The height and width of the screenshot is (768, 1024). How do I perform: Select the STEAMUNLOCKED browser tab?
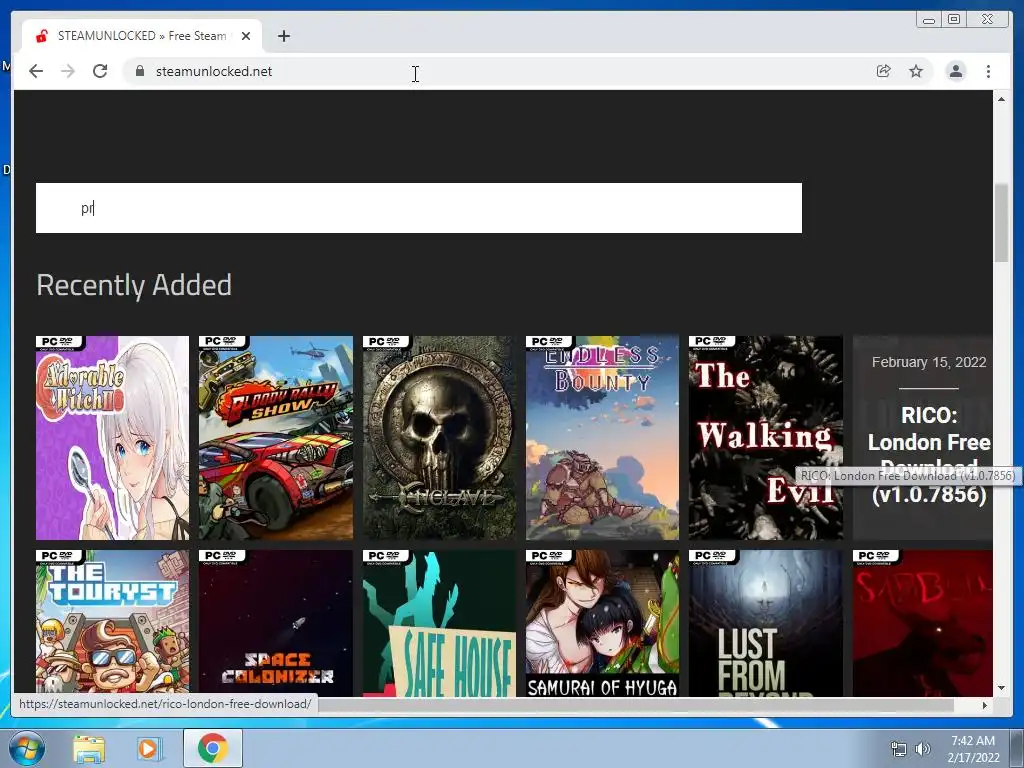click(142, 36)
